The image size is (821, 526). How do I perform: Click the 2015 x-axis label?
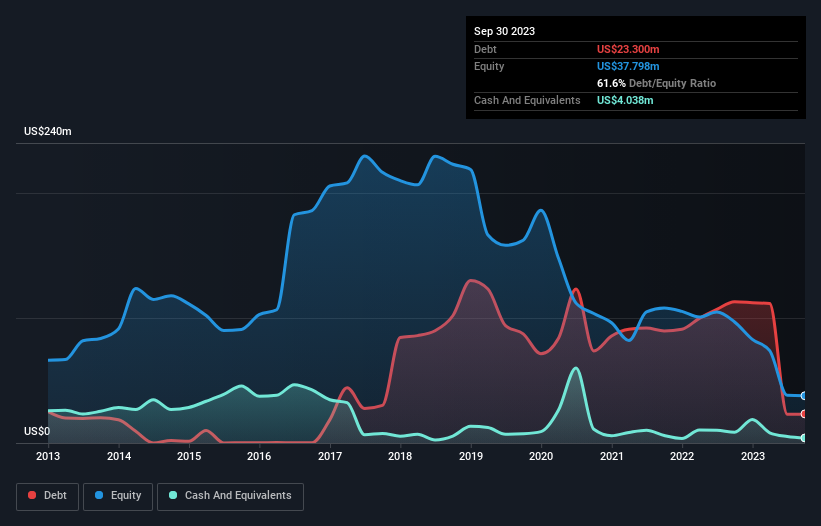coord(189,456)
